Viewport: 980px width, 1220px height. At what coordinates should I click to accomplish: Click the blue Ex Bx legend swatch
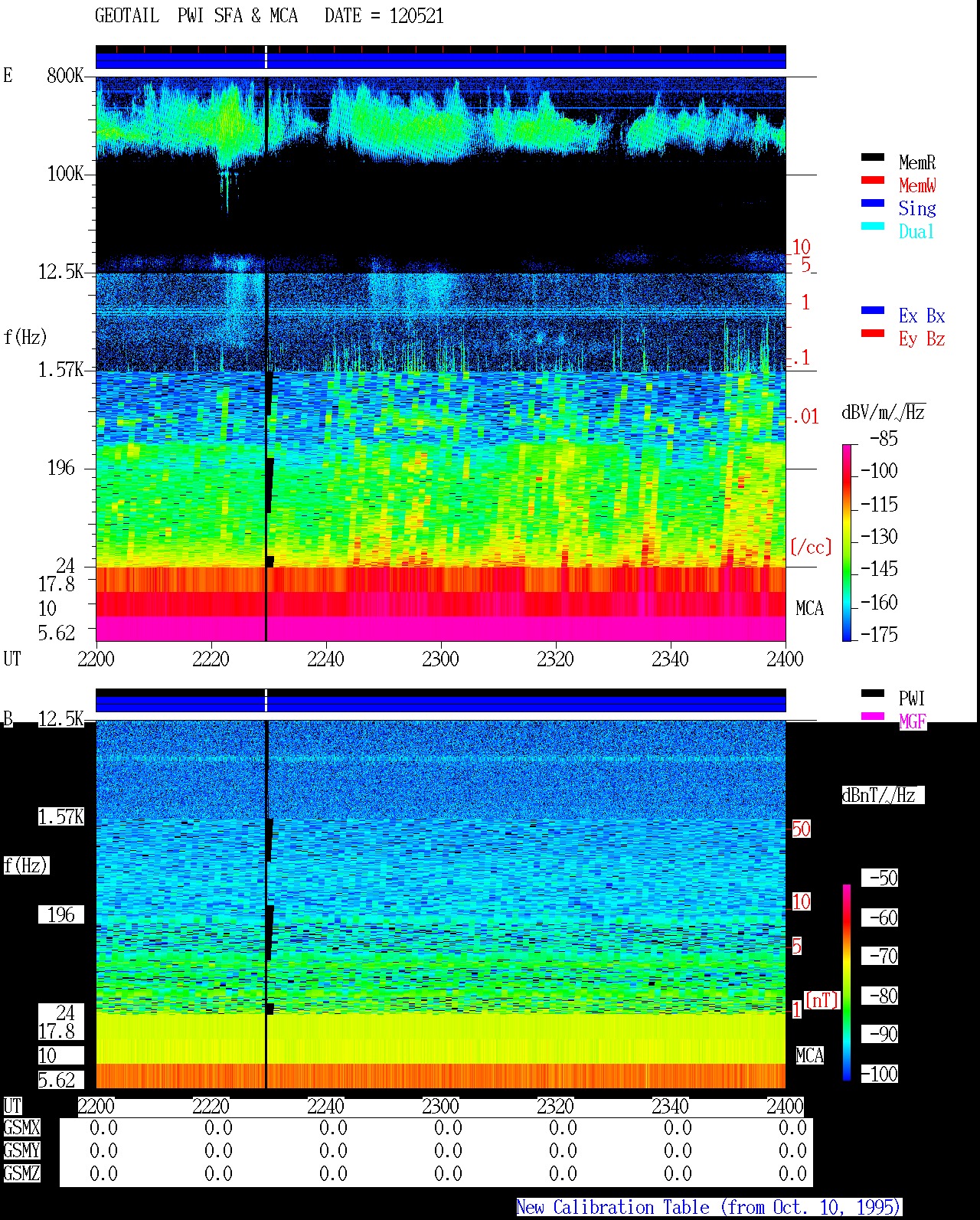click(x=873, y=310)
